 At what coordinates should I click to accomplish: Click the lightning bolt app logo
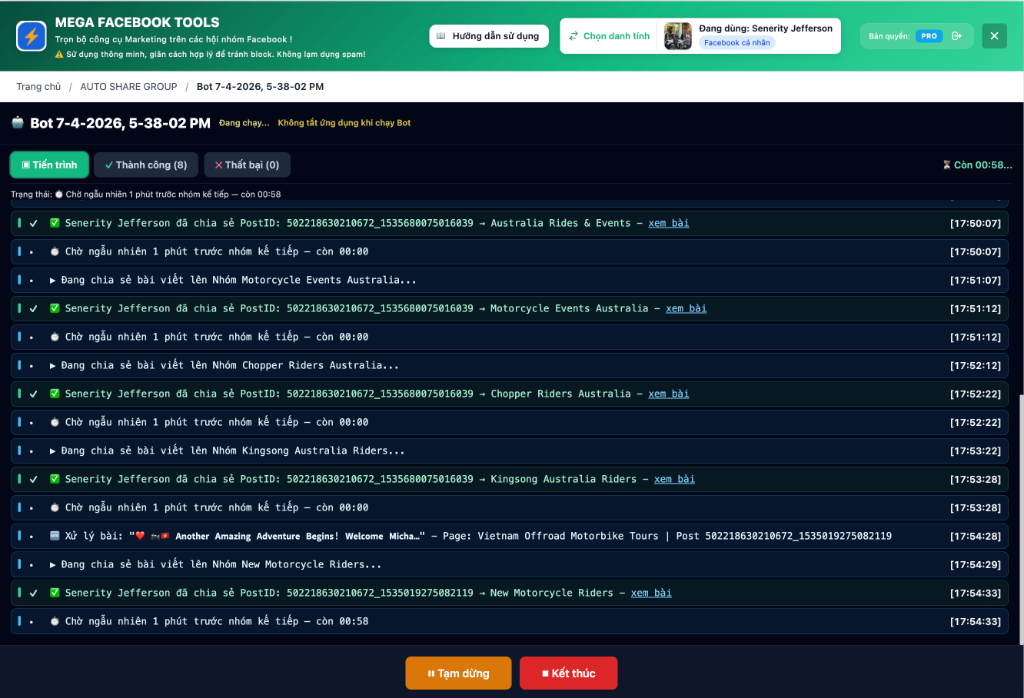click(x=31, y=36)
